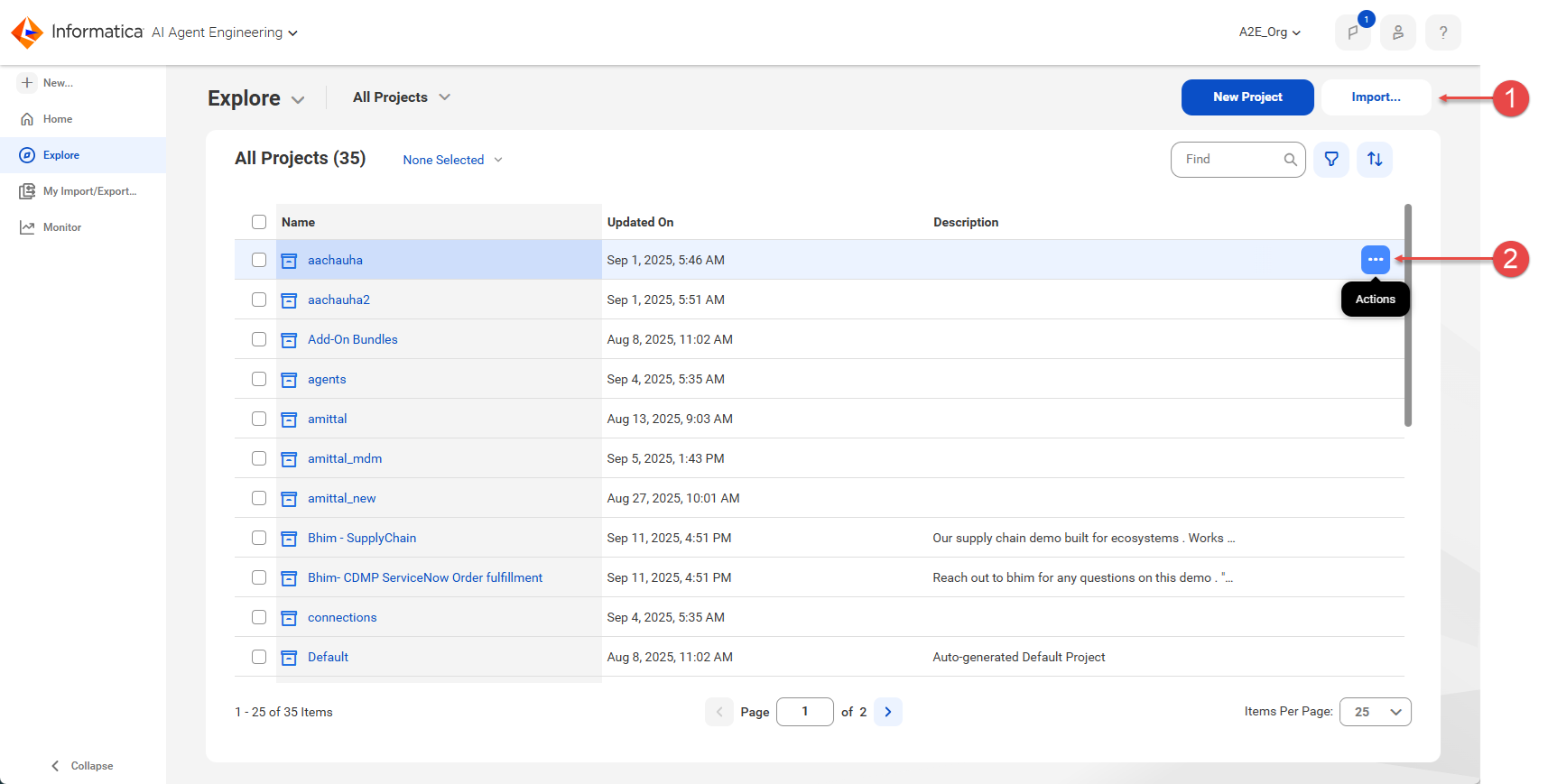The width and height of the screenshot is (1557, 784).
Task: Click the New plus icon in sidebar
Action: [x=27, y=83]
